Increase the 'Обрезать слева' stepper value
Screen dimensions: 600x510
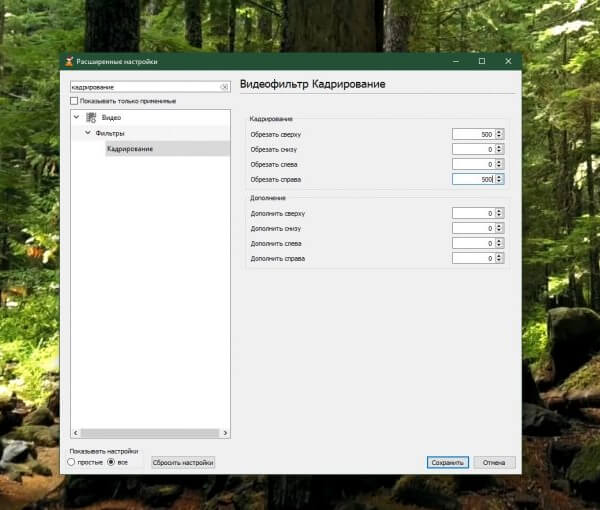[x=500, y=161]
